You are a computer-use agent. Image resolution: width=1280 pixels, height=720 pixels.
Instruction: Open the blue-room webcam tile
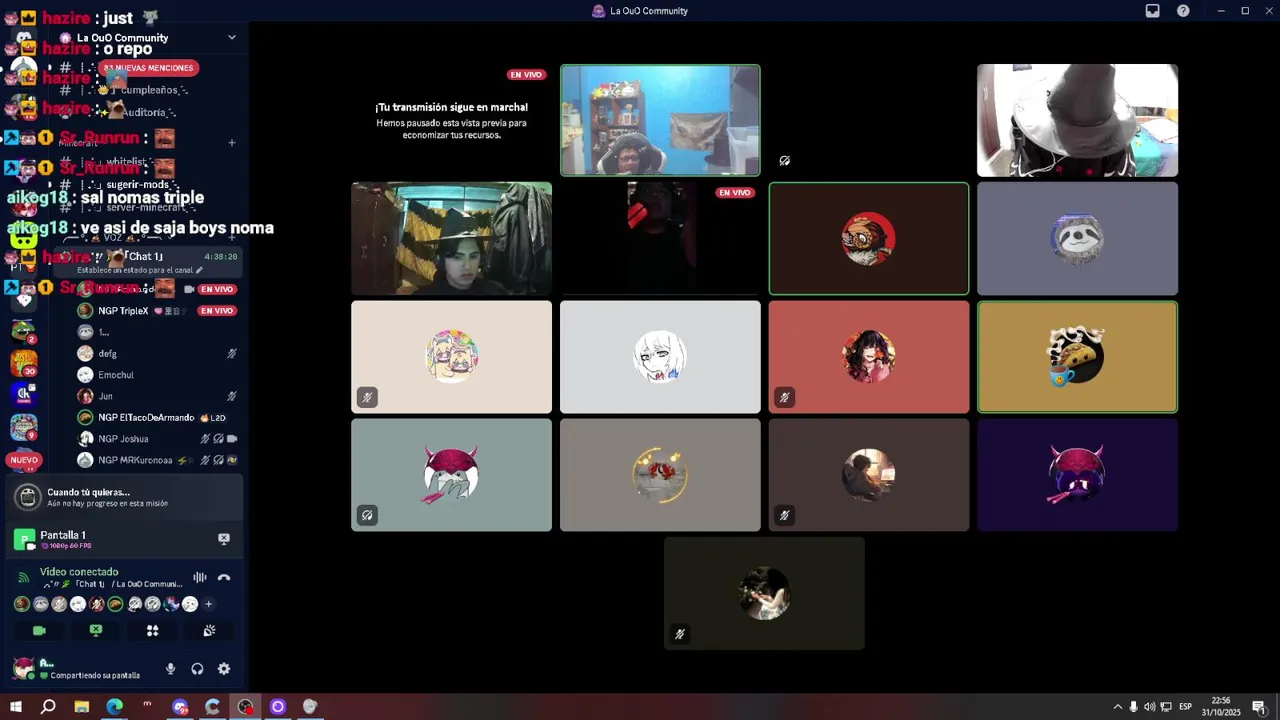(660, 120)
